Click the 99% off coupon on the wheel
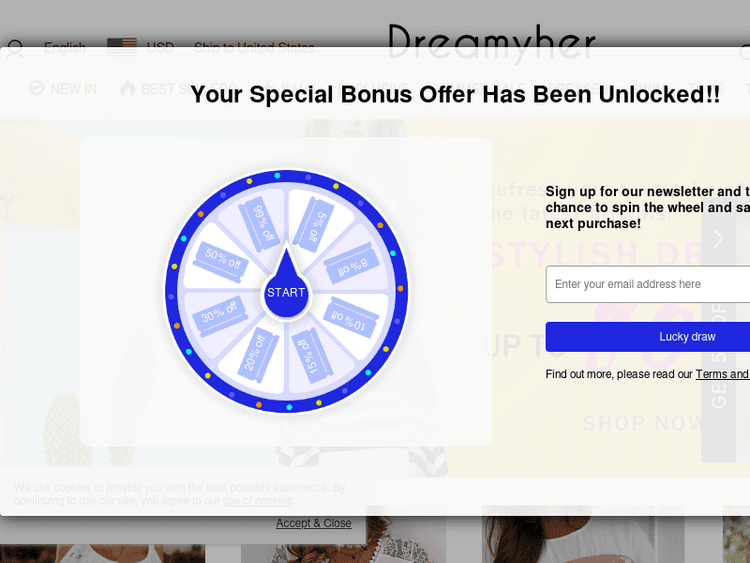This screenshot has width=750, height=563. tap(262, 224)
